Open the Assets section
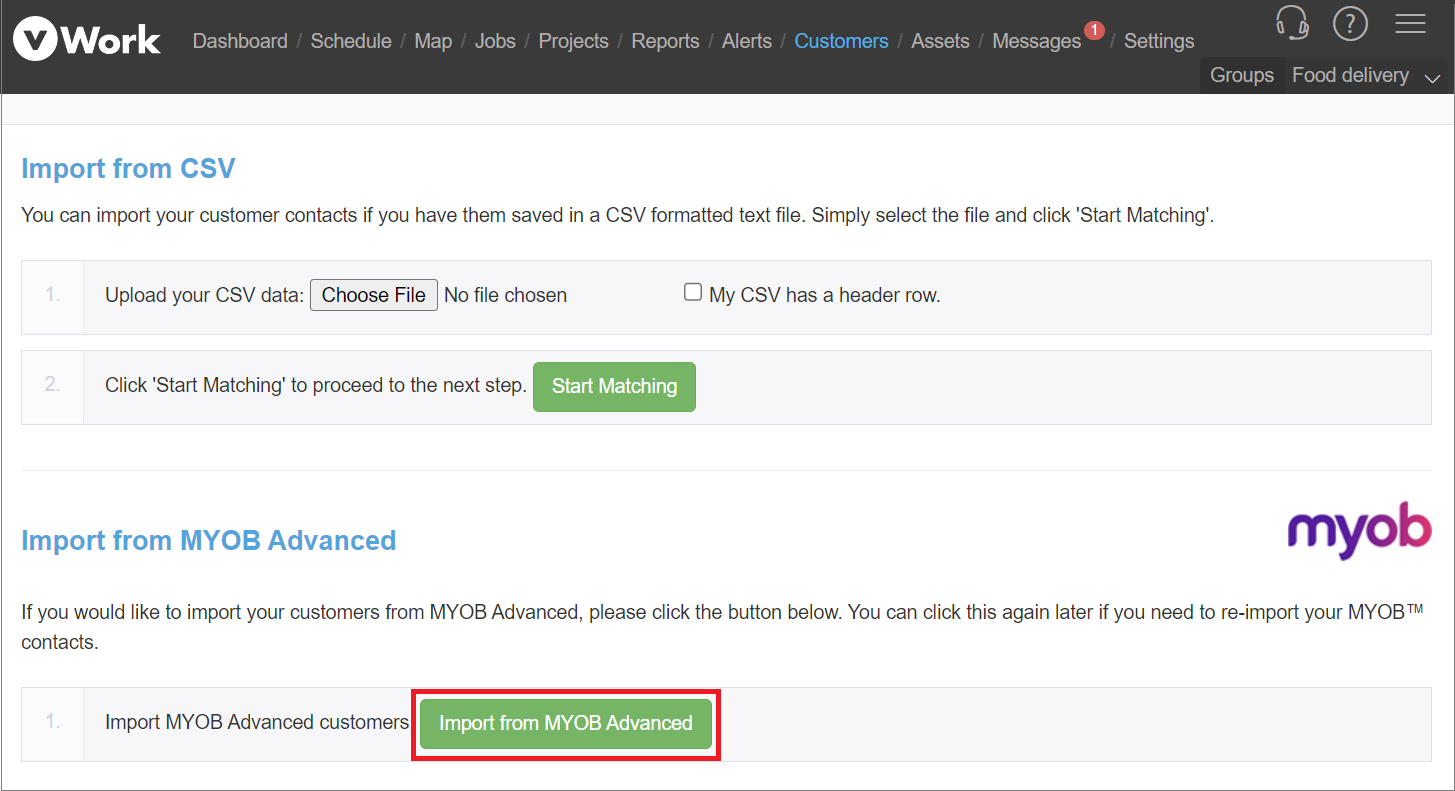The width and height of the screenshot is (1455, 791). [940, 41]
